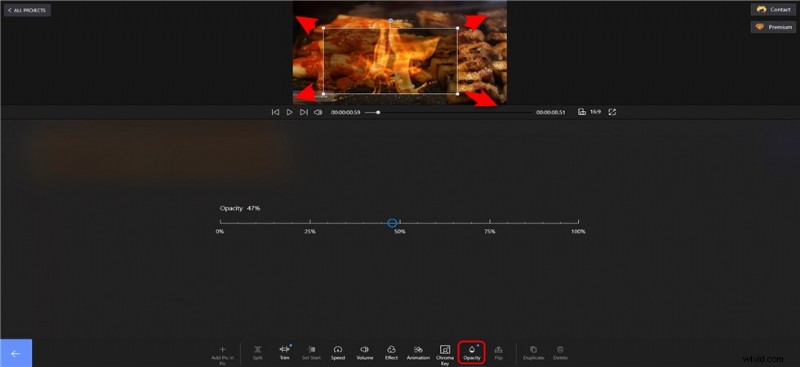The height and width of the screenshot is (367, 800).
Task: Click the total duration 00:00:08.51
Action: coord(551,112)
